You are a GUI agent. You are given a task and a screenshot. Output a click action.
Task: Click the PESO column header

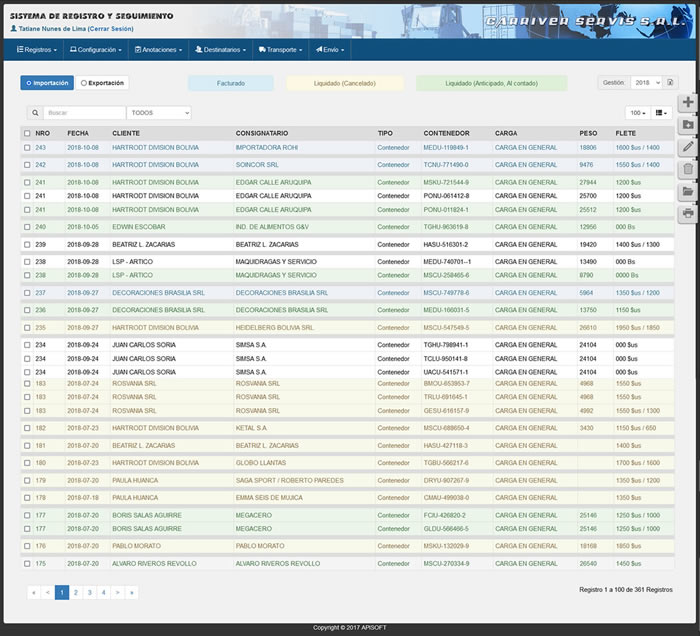[588, 133]
